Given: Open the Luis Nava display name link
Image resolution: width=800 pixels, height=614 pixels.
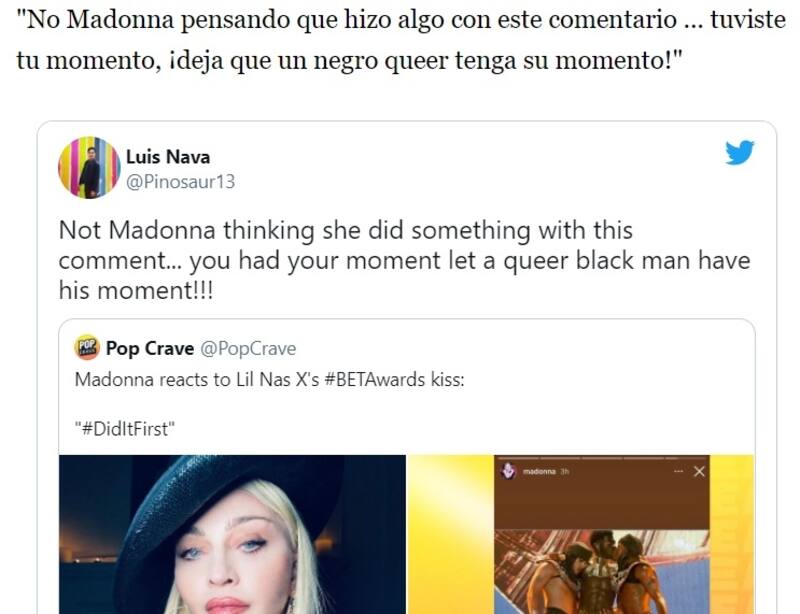Looking at the screenshot, I should (168, 157).
